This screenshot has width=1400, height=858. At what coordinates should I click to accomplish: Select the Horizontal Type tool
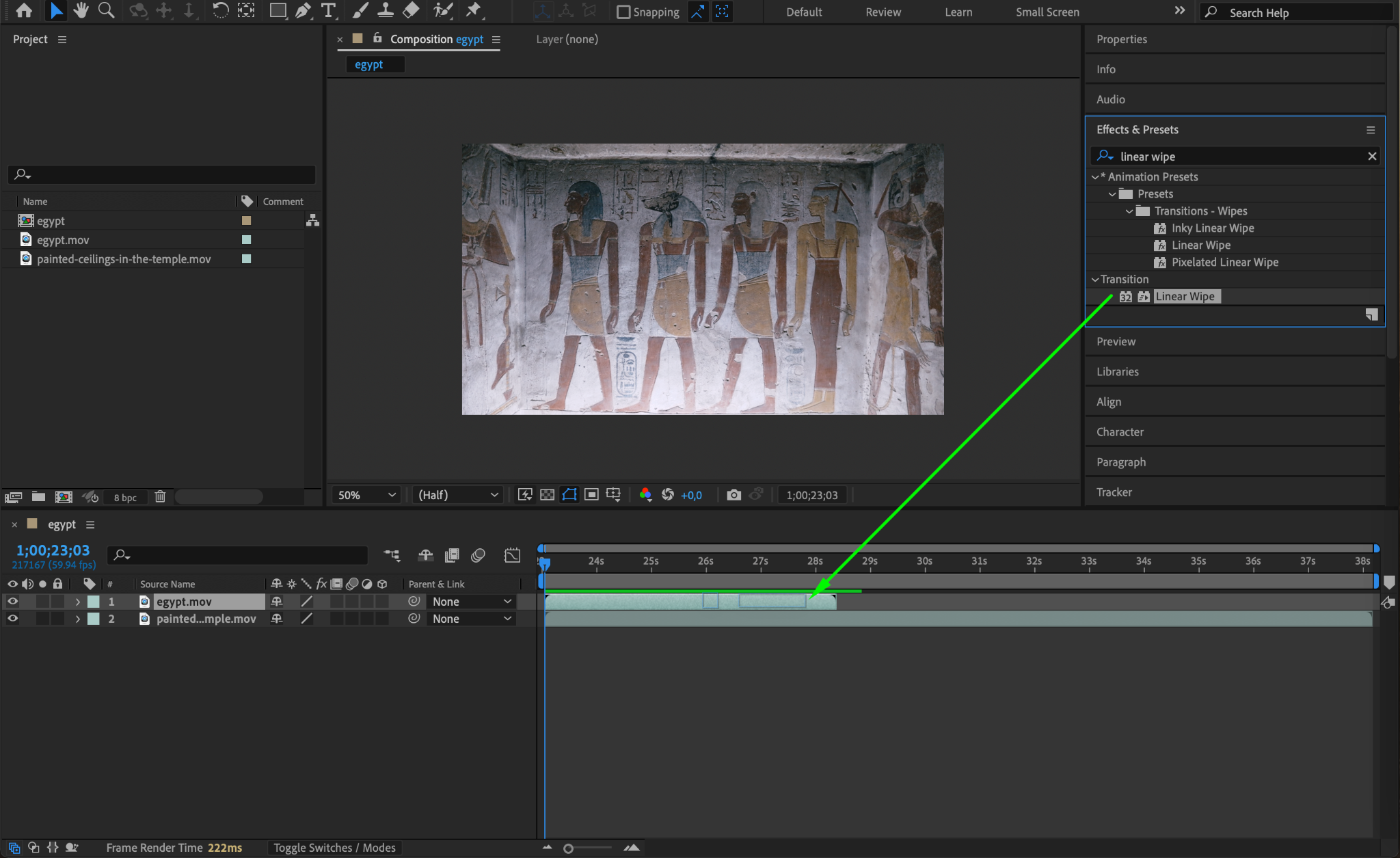click(329, 10)
